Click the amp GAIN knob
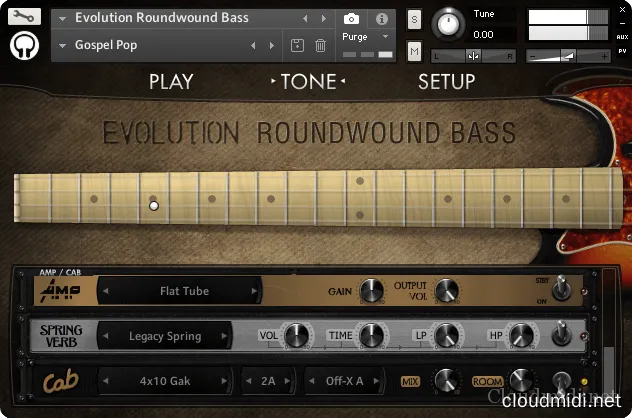Screen dimensions: 632x418 [371, 291]
